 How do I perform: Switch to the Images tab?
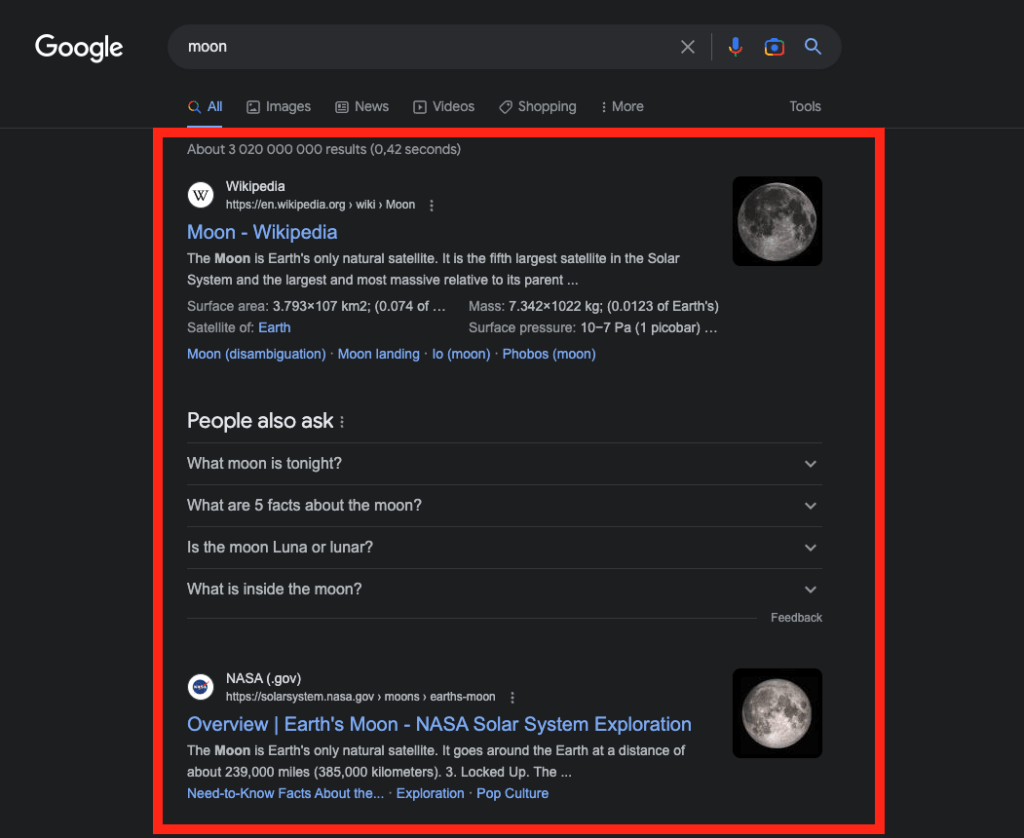pyautogui.click(x=278, y=106)
